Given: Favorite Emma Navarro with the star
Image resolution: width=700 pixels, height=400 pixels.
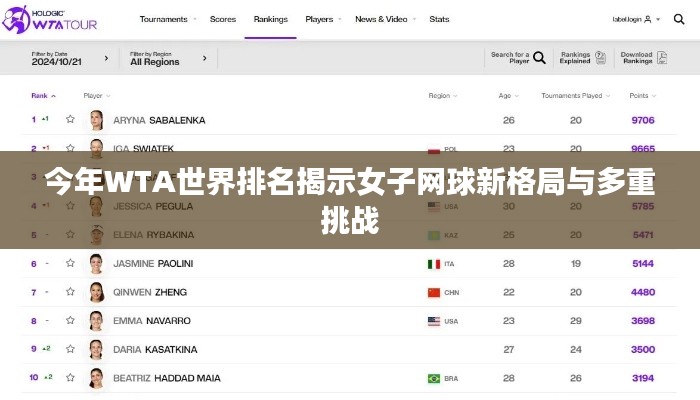Looking at the screenshot, I should click(x=70, y=320).
